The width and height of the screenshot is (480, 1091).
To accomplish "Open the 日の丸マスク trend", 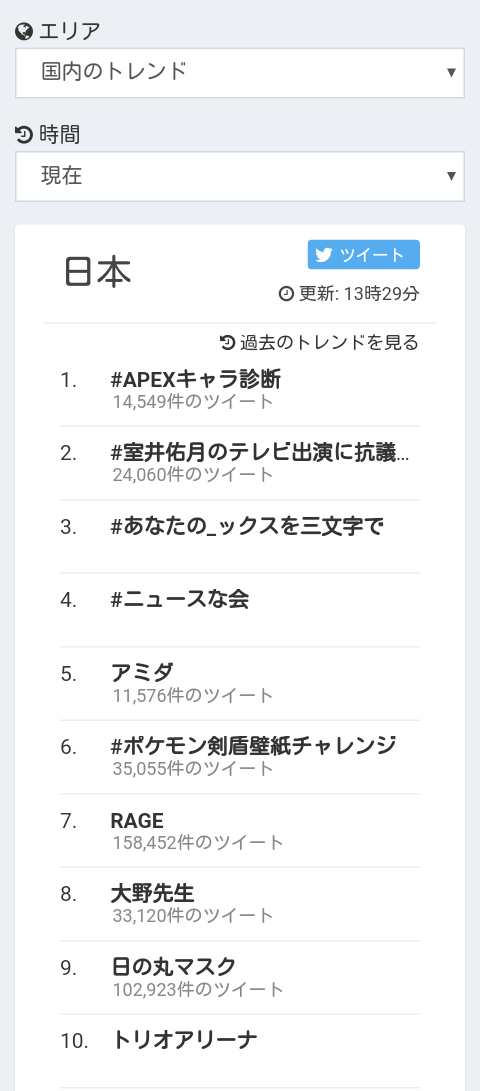I will coord(174,966).
